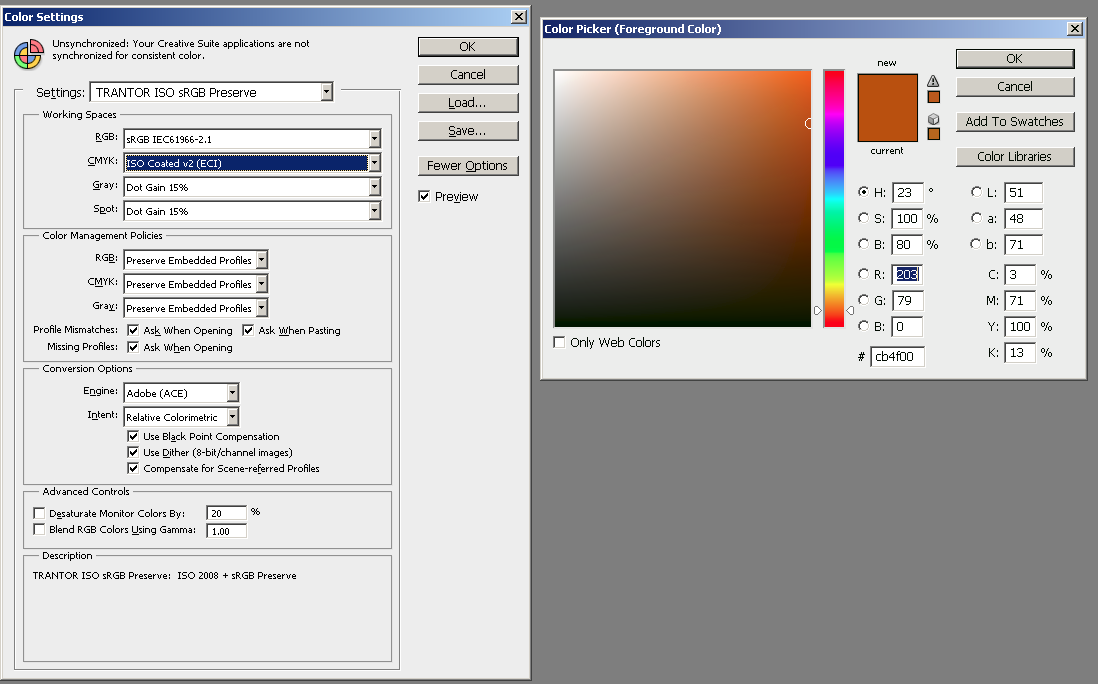The image size is (1098, 684).
Task: Uncheck Ask When Pasting
Action: pyautogui.click(x=248, y=330)
